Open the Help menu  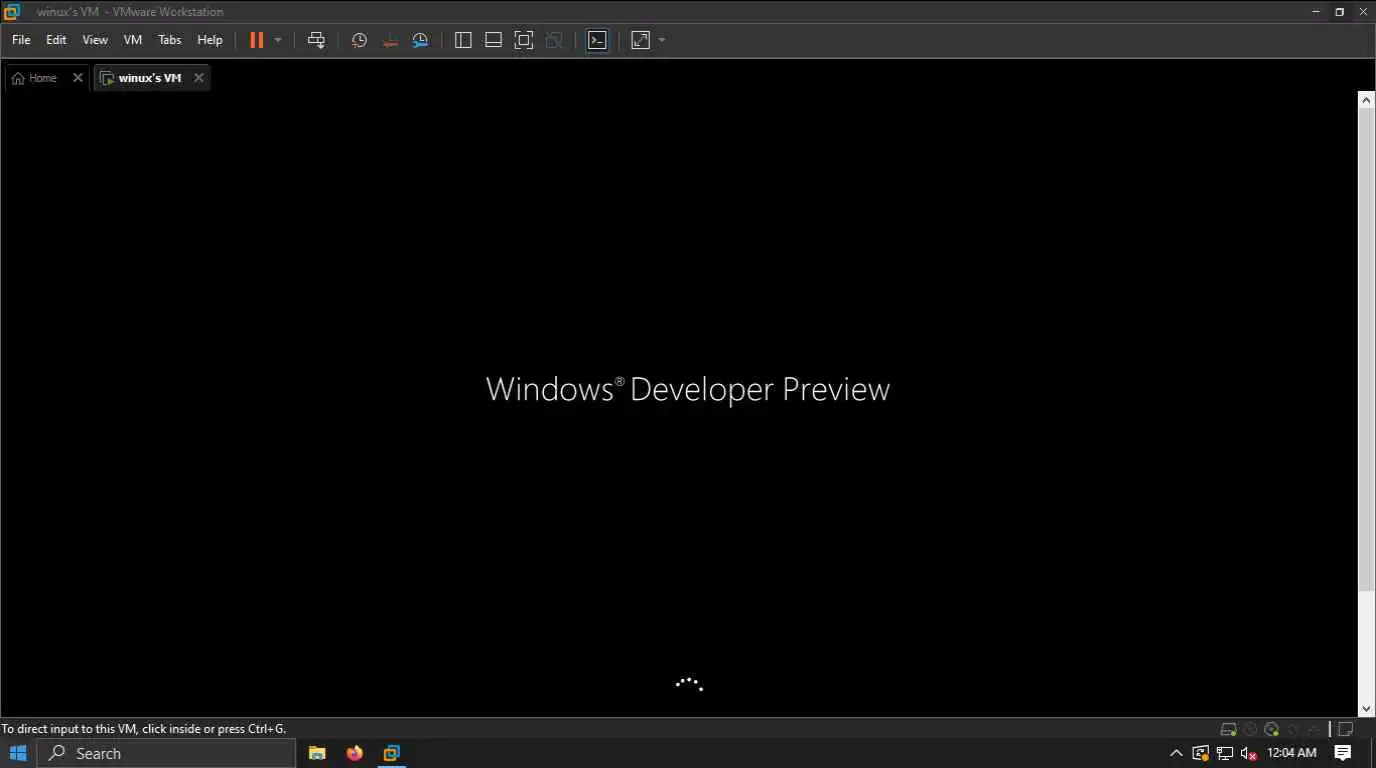(210, 40)
